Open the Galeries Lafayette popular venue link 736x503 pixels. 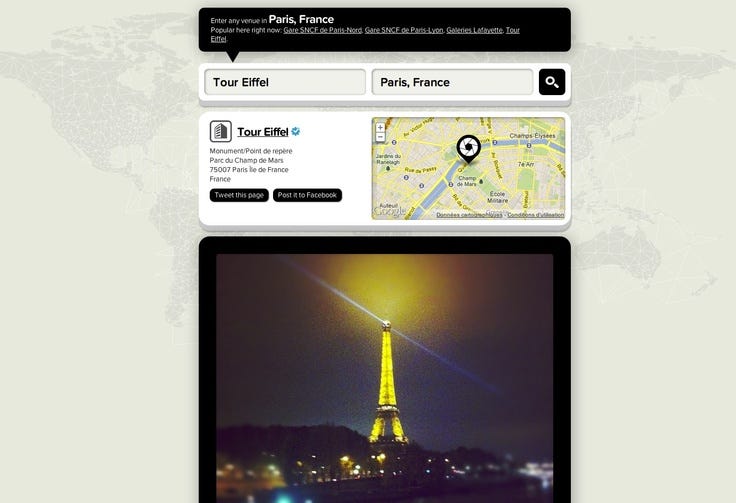pos(475,30)
